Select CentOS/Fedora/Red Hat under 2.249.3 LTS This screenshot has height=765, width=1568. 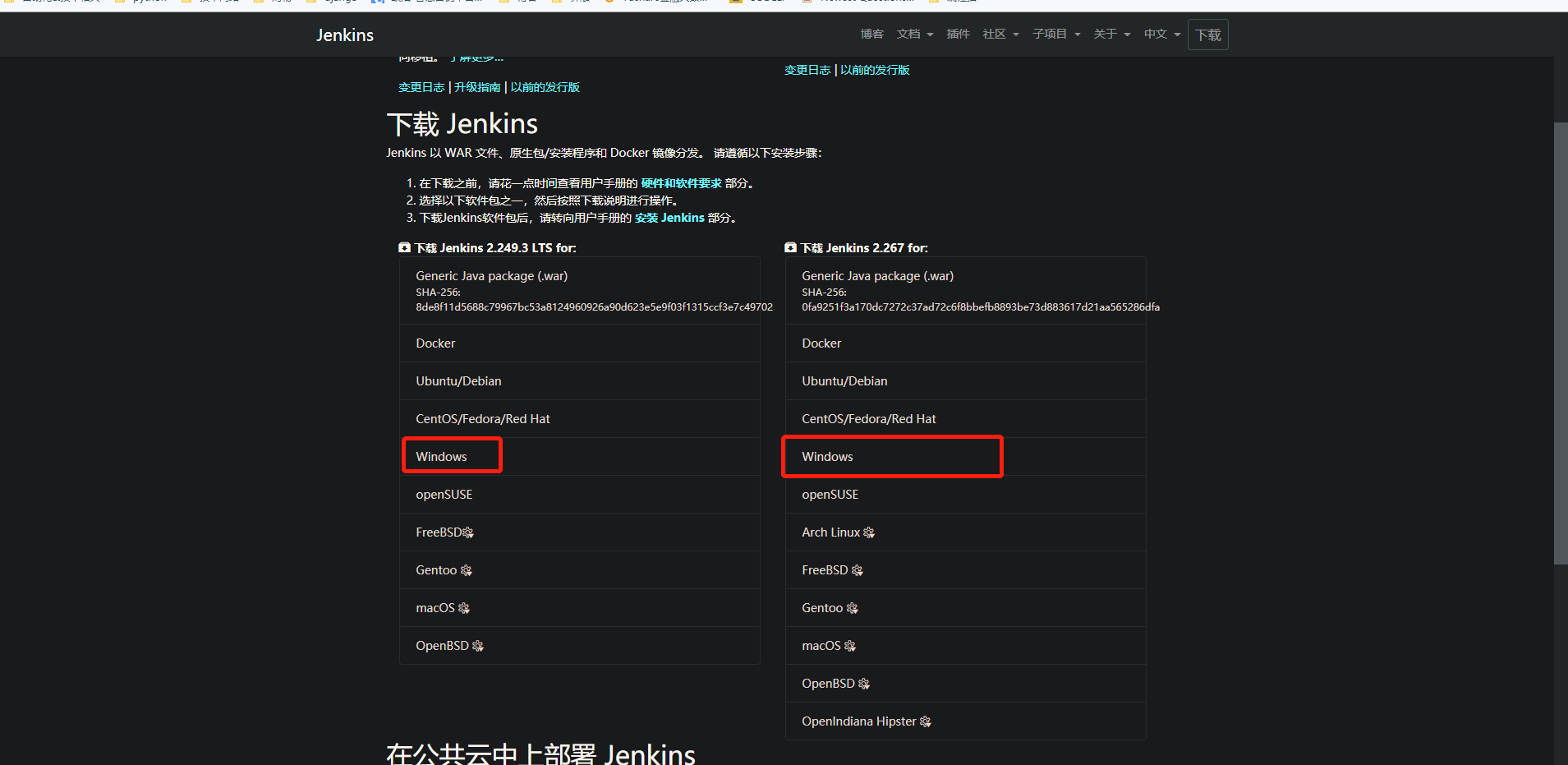[580, 419]
